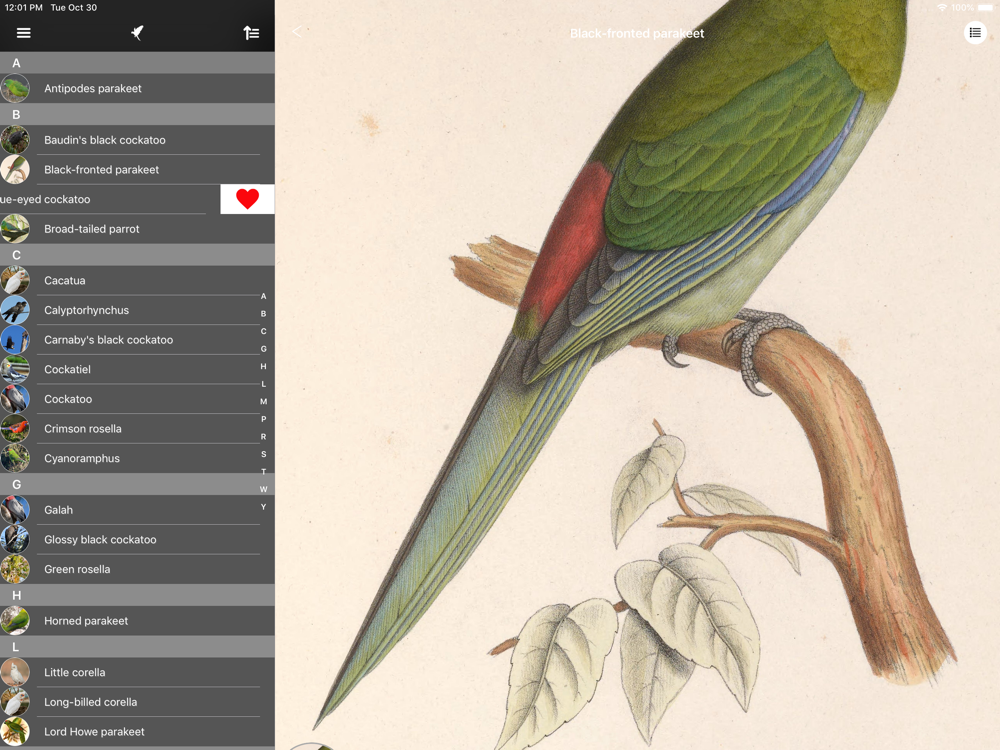Open Cacatua thumbnail image
1000x750 pixels.
pos(15,281)
